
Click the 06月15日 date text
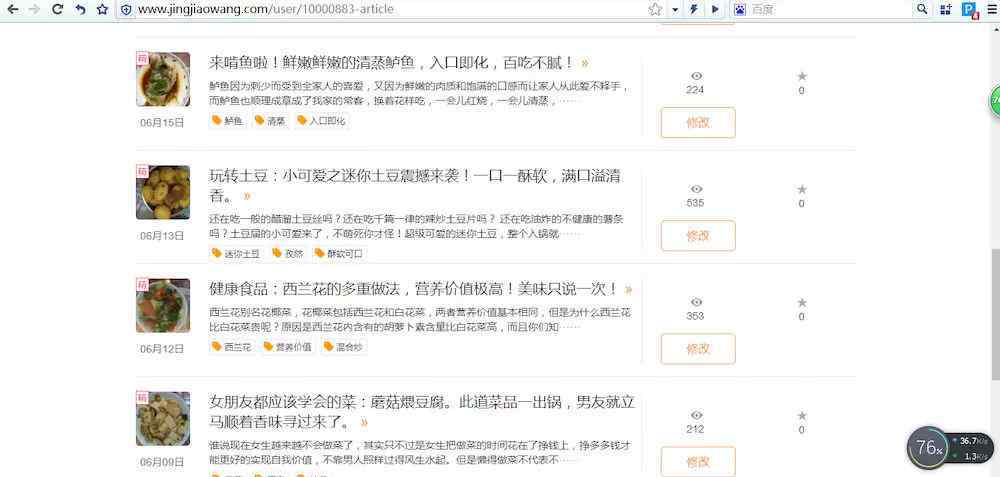coord(162,122)
